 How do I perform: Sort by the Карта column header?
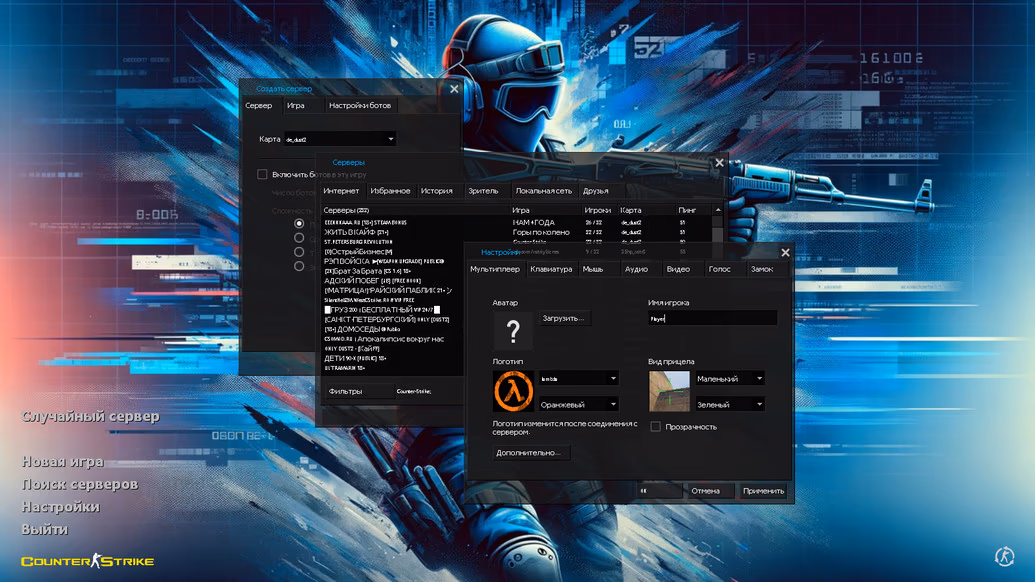(x=646, y=210)
